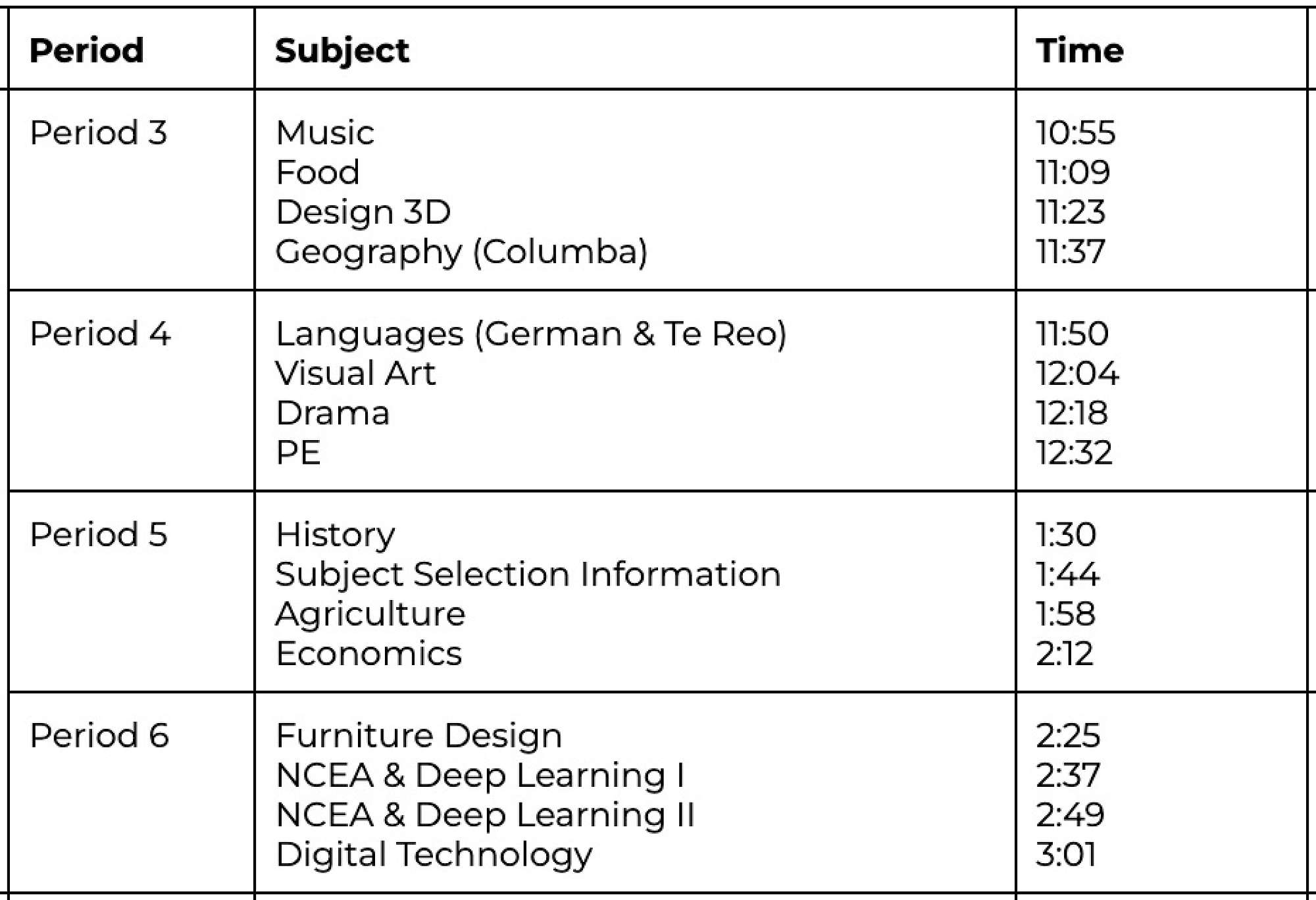This screenshot has height=900, width=1316.
Task: Select the Period 3 row label
Action: coord(99,132)
